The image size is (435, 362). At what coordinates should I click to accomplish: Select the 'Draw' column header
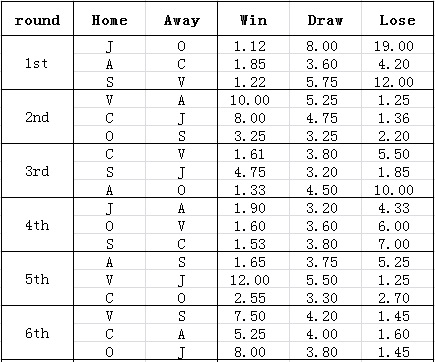(x=325, y=19)
